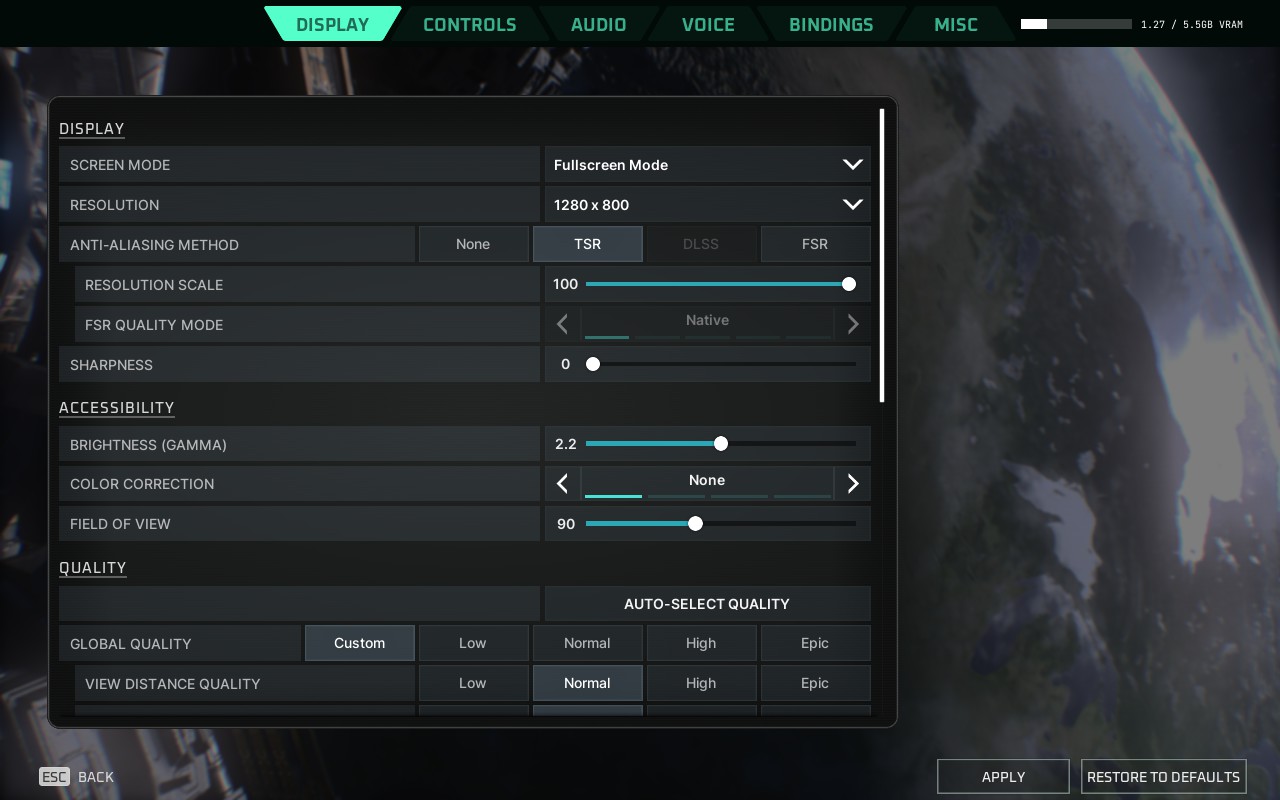Open the Resolution dropdown
The height and width of the screenshot is (800, 1280).
pyautogui.click(x=707, y=204)
